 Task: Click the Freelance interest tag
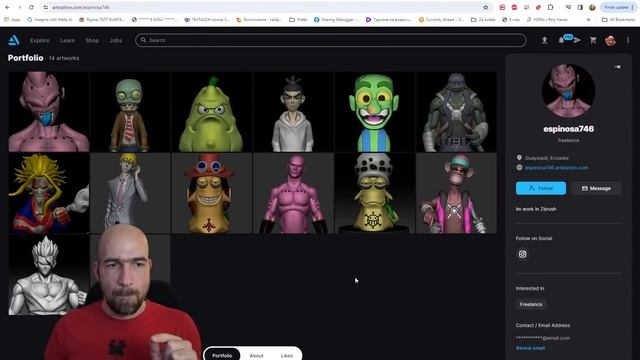tap(531, 304)
